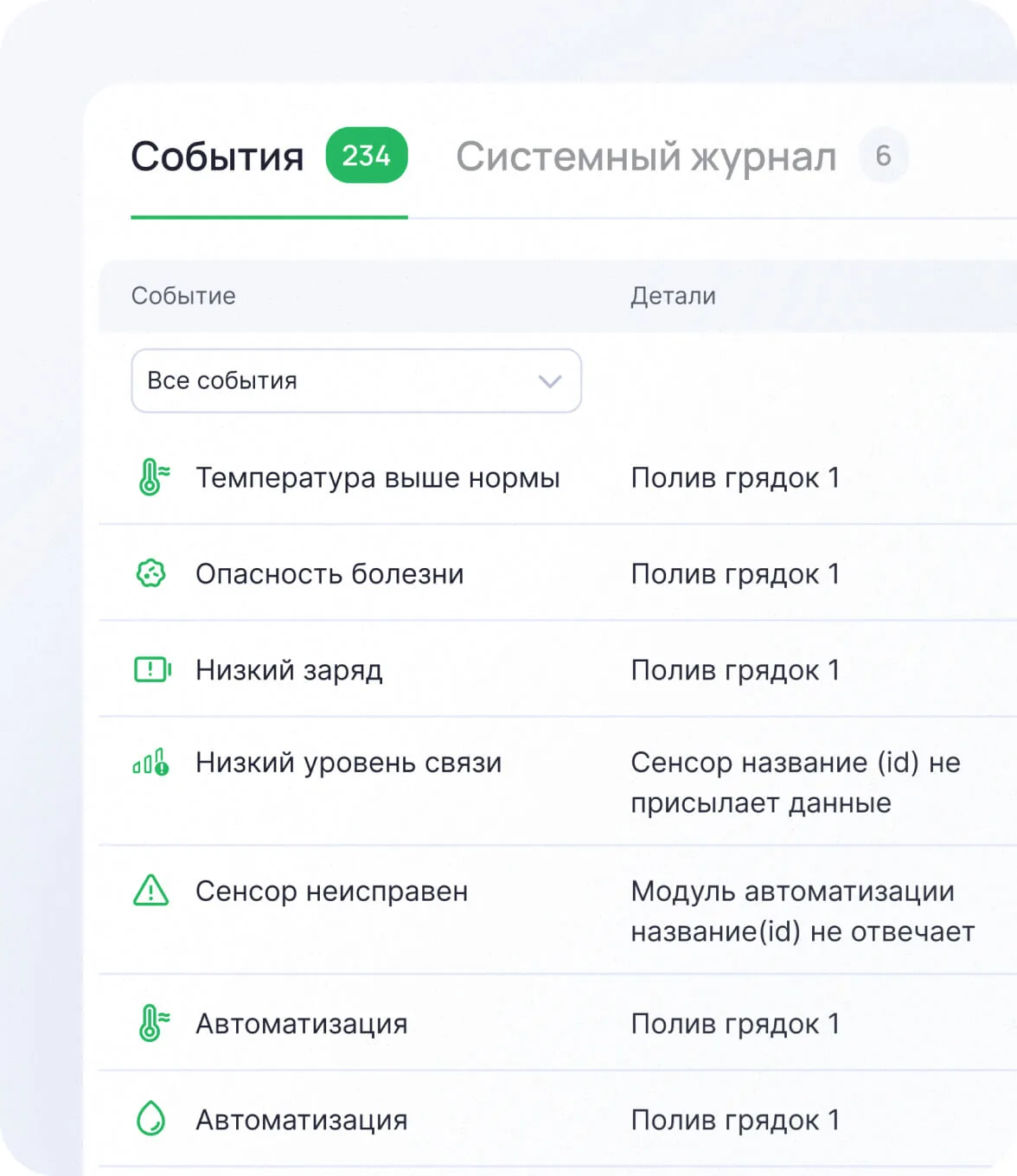Click signal bars icon beside Низкий уровень связи
This screenshot has height=1176, width=1017.
pyautogui.click(x=150, y=762)
